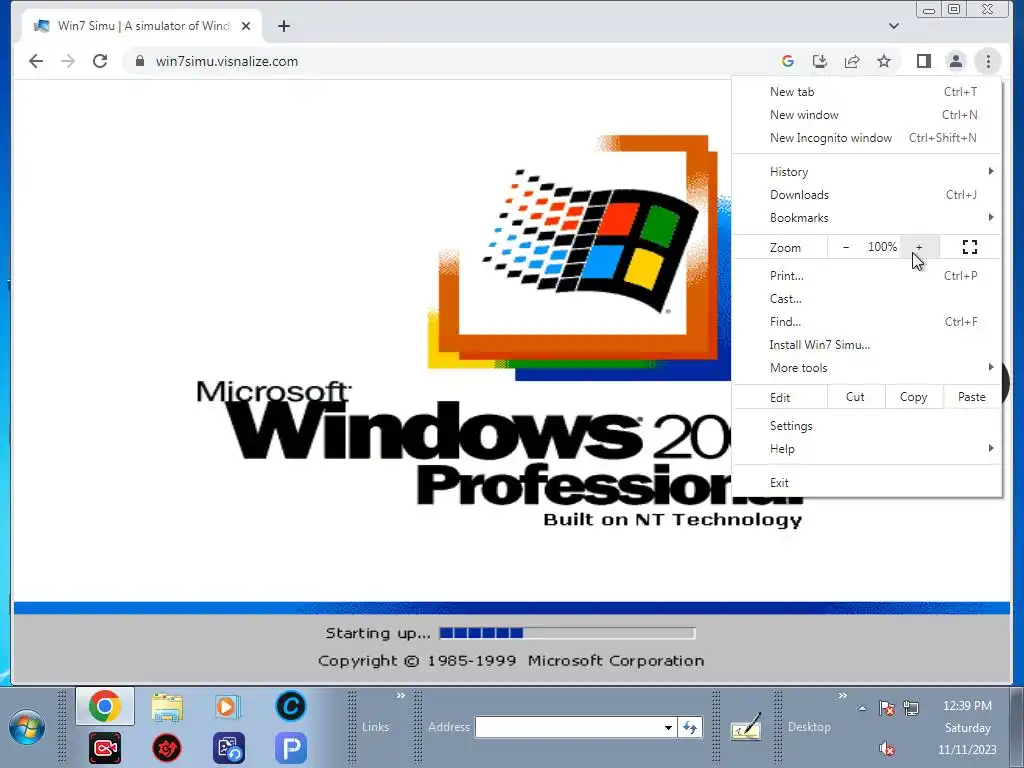The image size is (1024, 768).
Task: Bookmark this page with the star icon
Action: coord(884,61)
